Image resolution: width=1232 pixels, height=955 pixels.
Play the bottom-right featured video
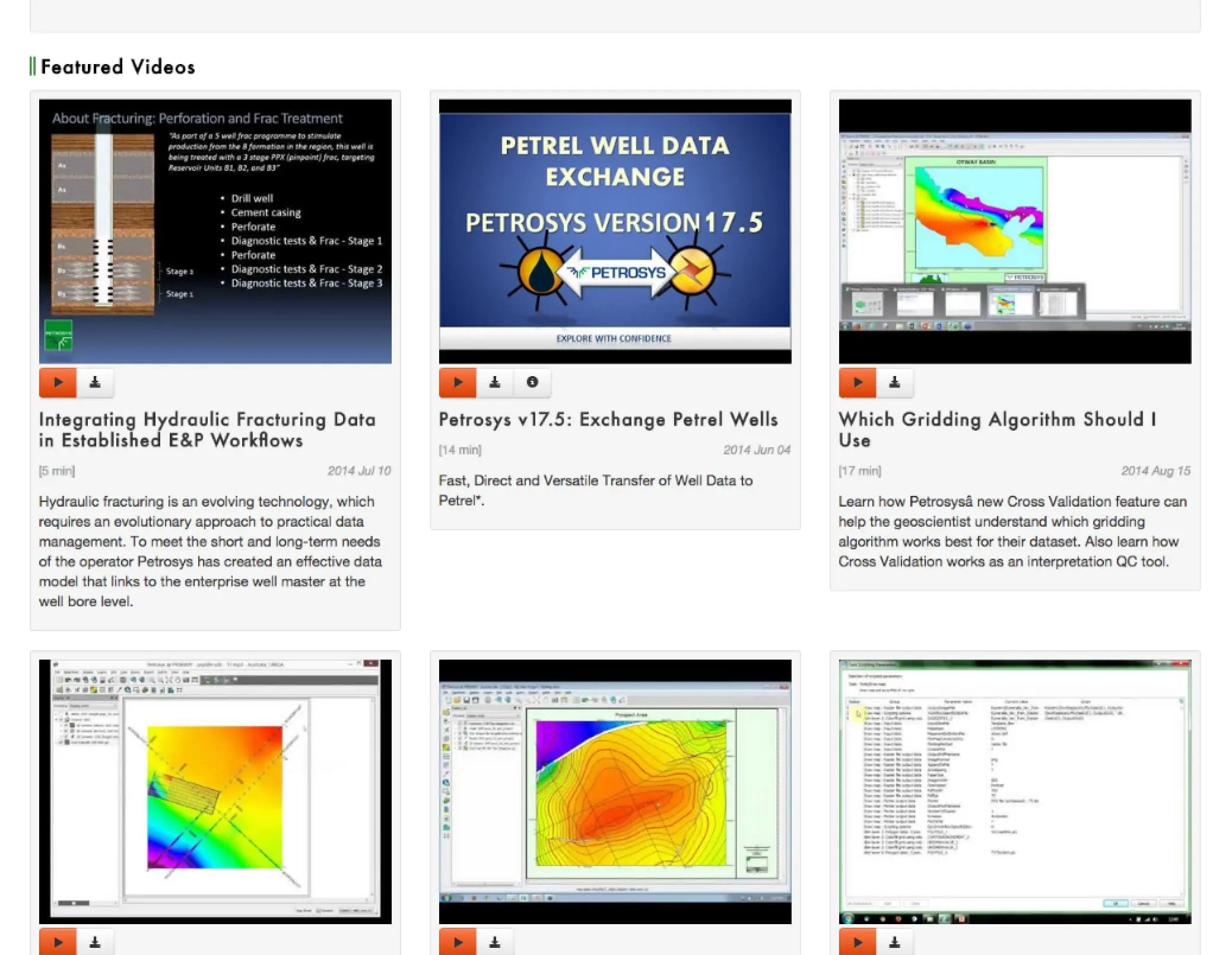[x=857, y=942]
